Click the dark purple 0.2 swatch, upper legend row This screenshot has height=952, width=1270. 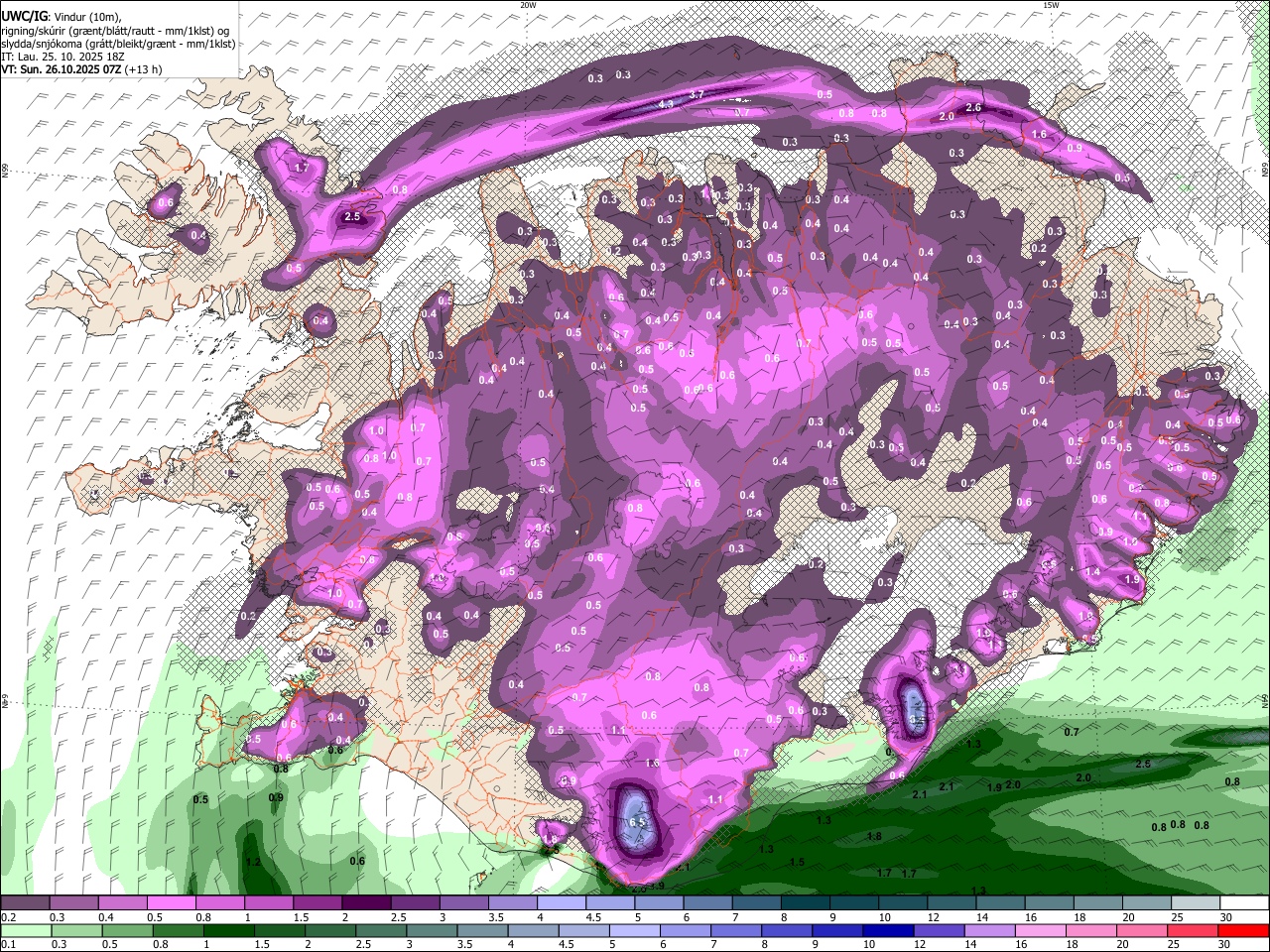click(26, 903)
